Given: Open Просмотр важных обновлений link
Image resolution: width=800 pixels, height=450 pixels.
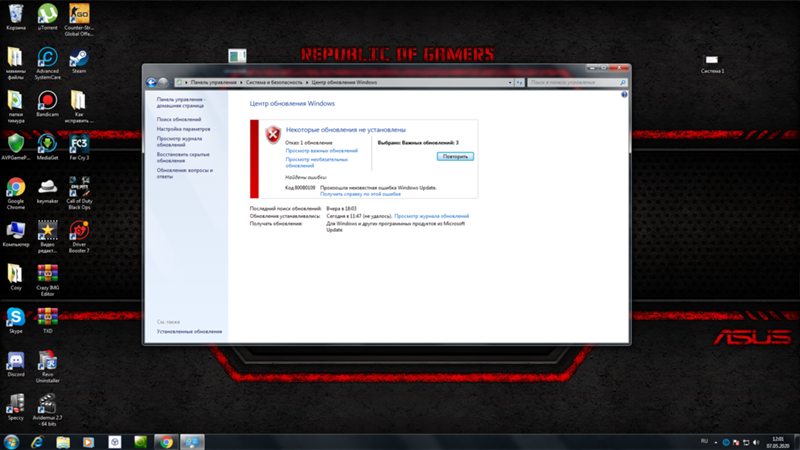Looking at the screenshot, I should pyautogui.click(x=321, y=151).
